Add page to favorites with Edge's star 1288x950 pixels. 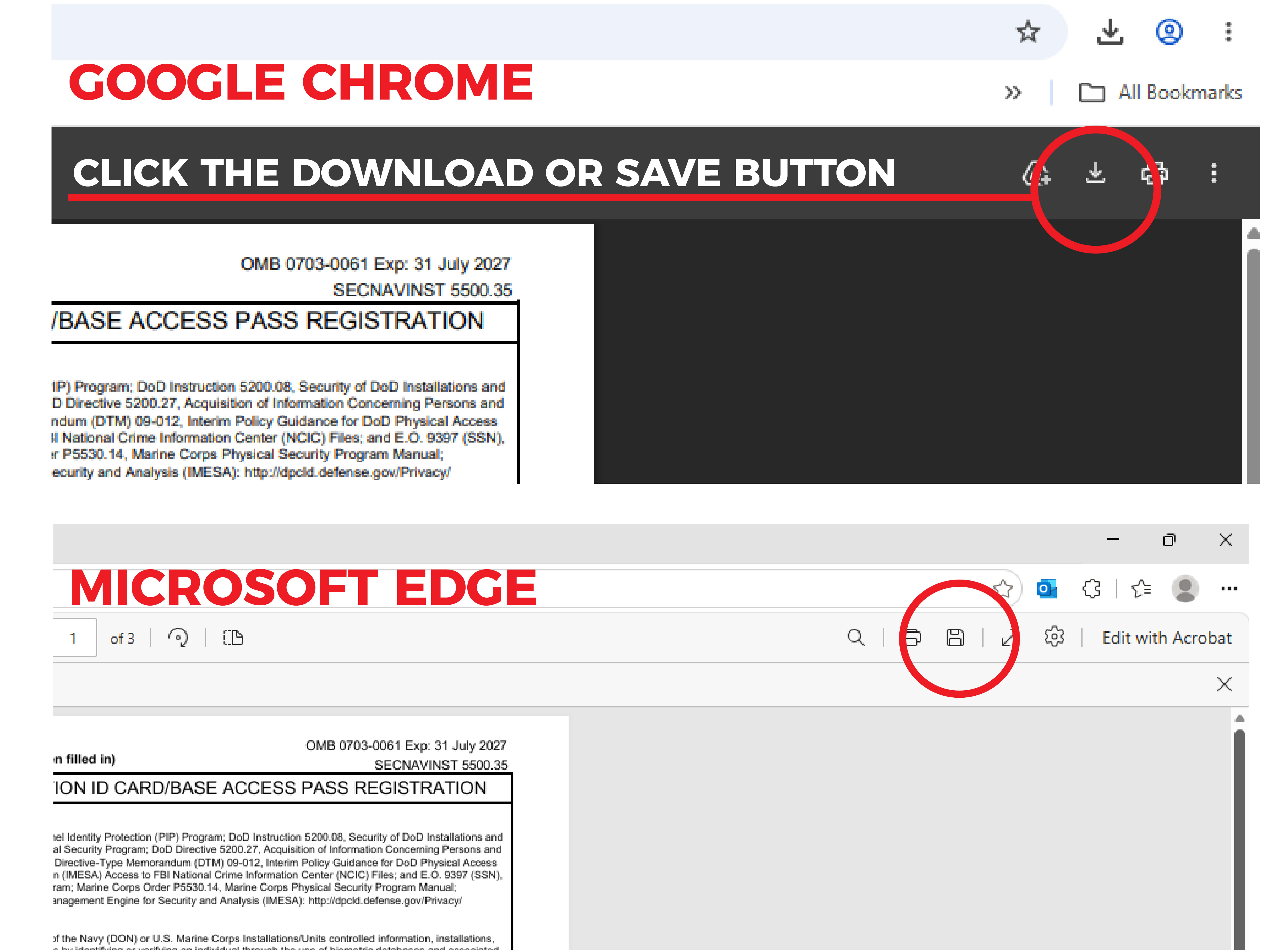click(1003, 588)
